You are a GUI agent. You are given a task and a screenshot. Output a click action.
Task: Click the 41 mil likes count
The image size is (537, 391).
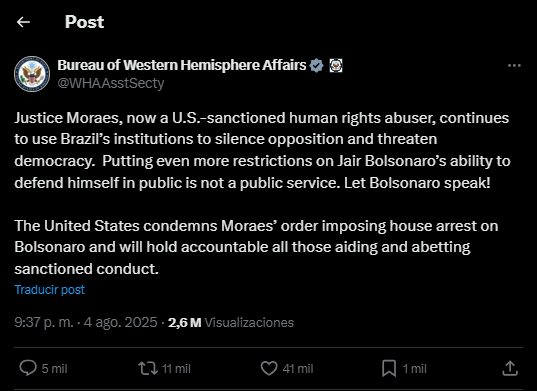tap(298, 369)
